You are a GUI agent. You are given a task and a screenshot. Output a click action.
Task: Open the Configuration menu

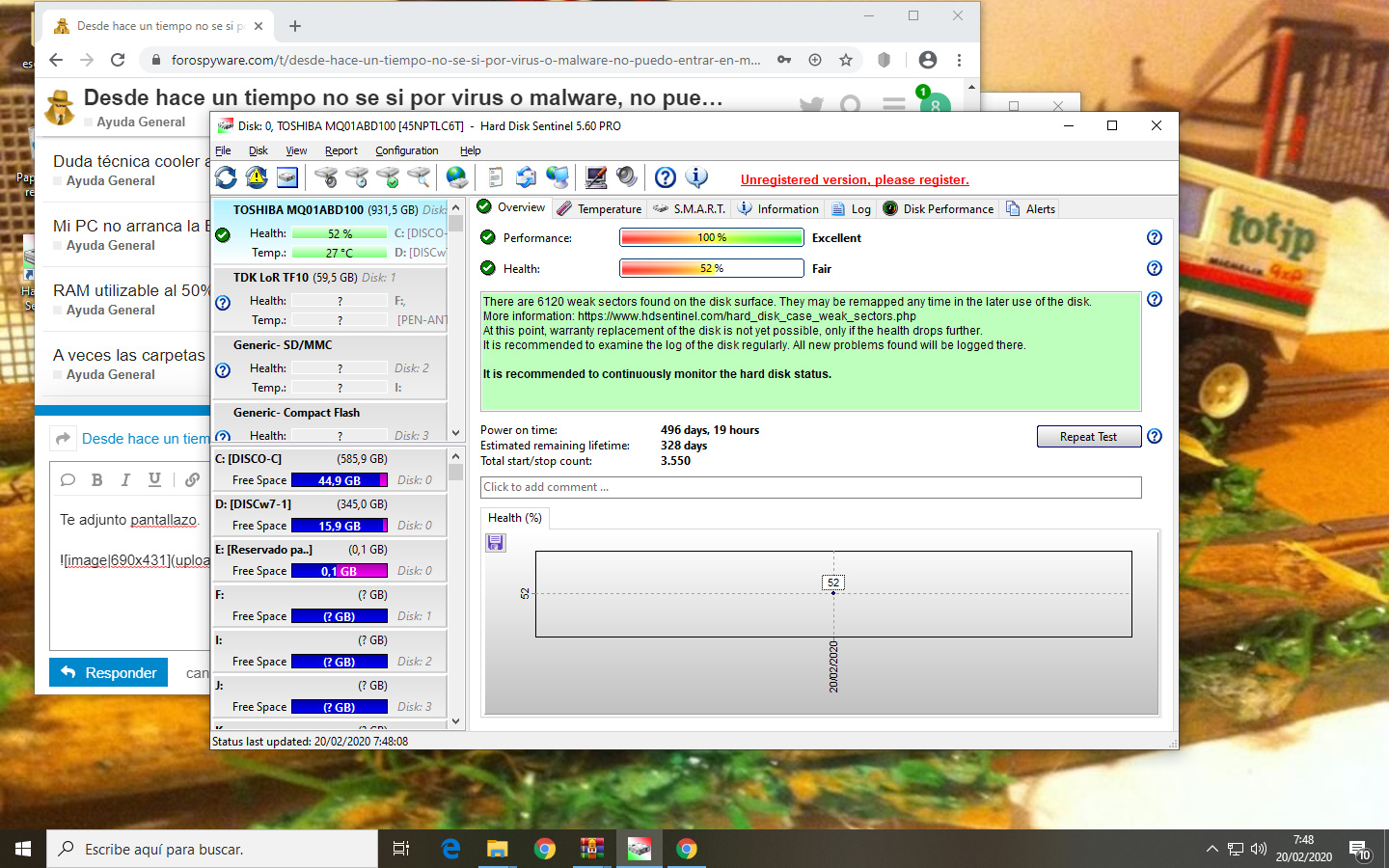[407, 150]
